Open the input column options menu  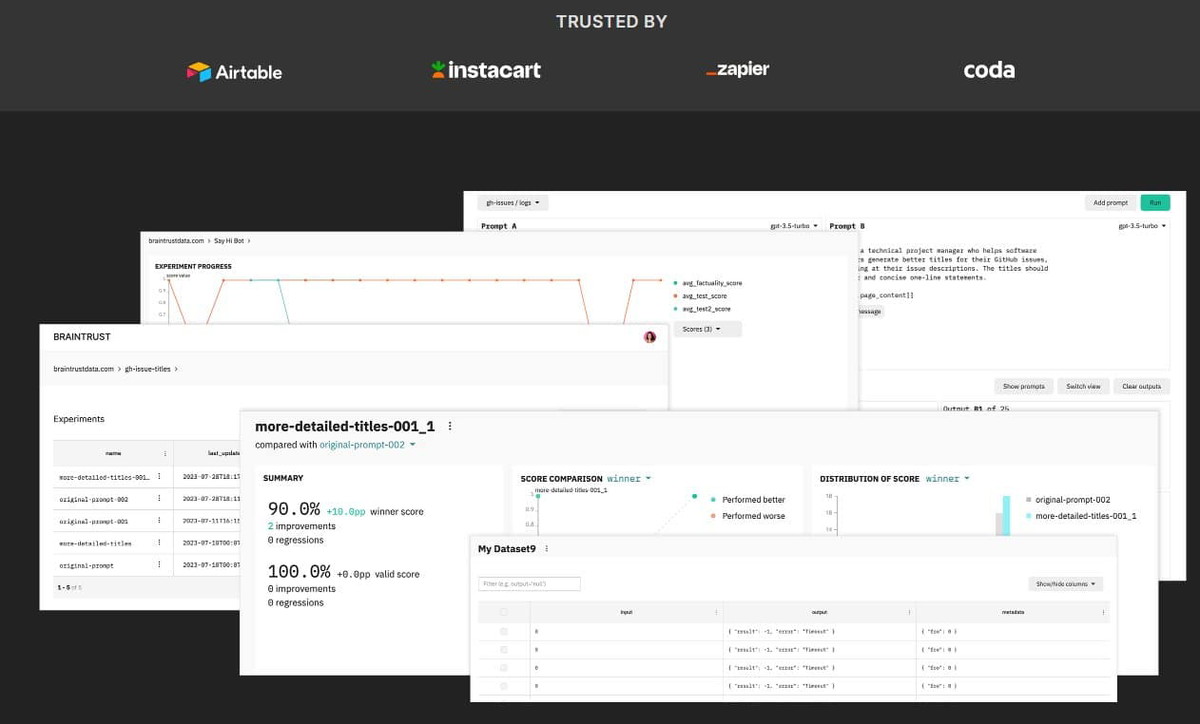(x=716, y=612)
